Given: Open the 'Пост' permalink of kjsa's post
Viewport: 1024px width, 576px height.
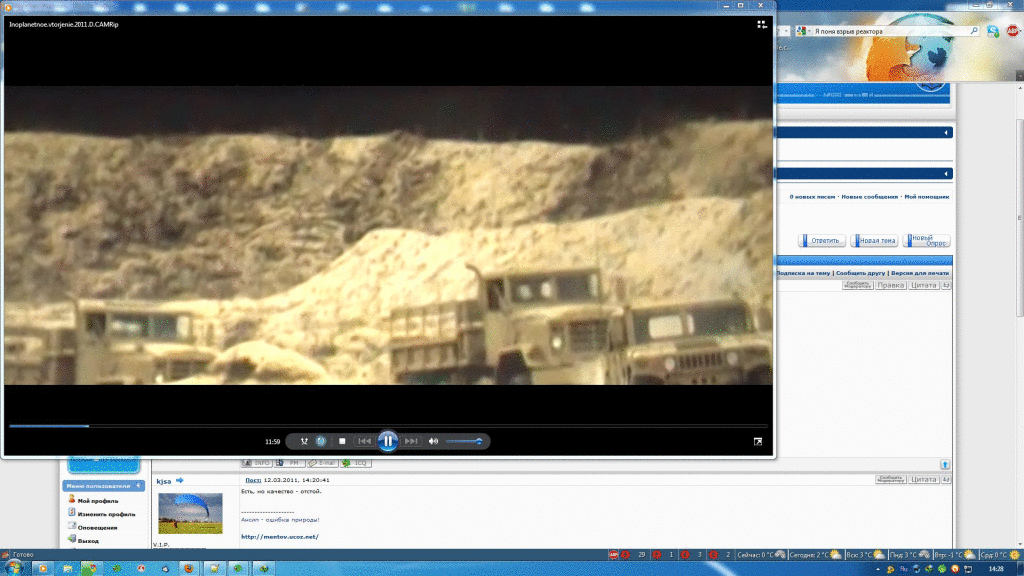Looking at the screenshot, I should click(x=253, y=480).
